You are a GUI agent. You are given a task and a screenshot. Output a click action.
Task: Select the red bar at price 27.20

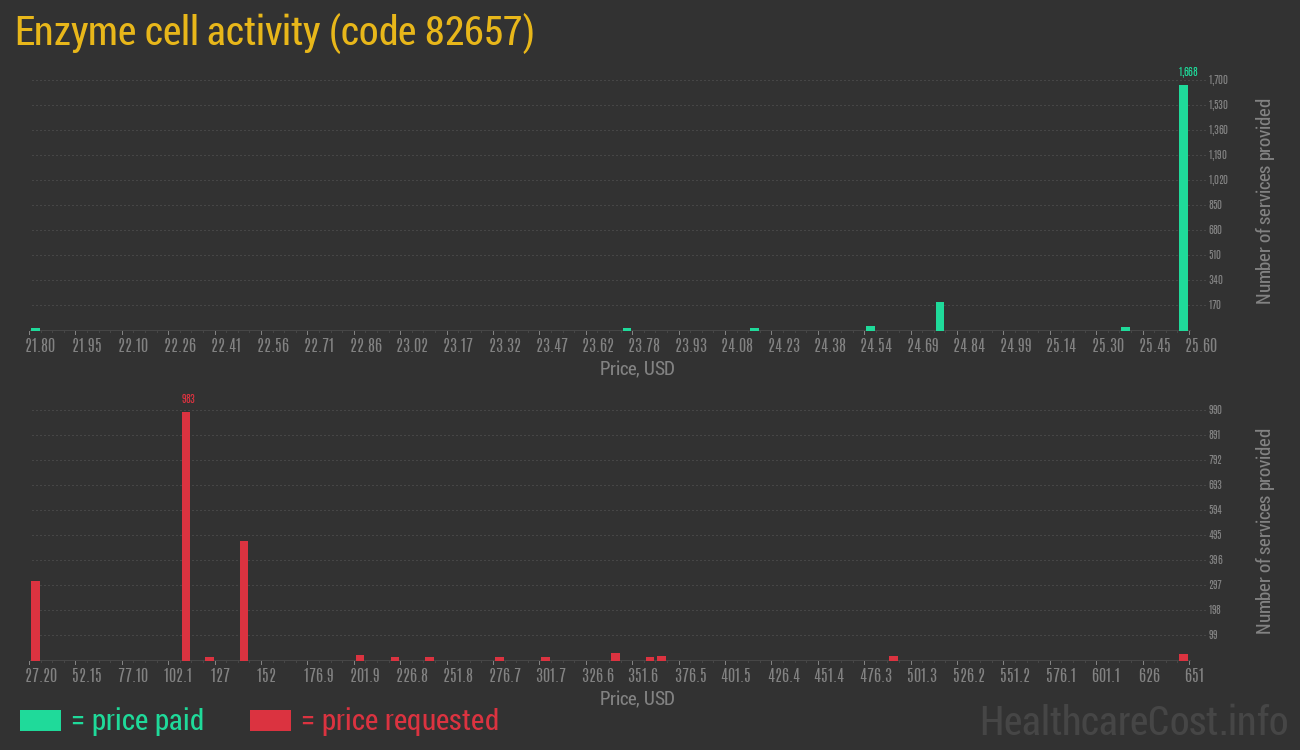coord(35,620)
